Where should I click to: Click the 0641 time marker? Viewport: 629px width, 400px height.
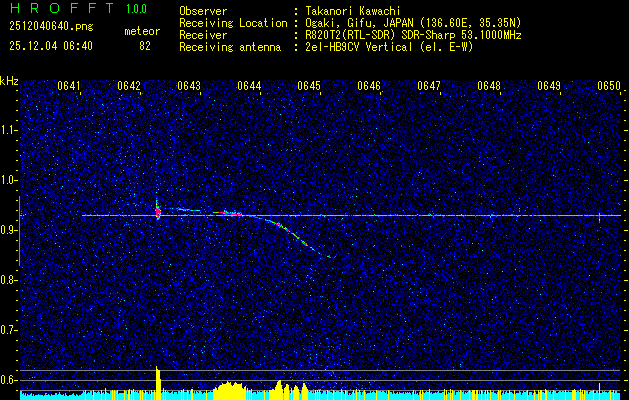pos(69,86)
